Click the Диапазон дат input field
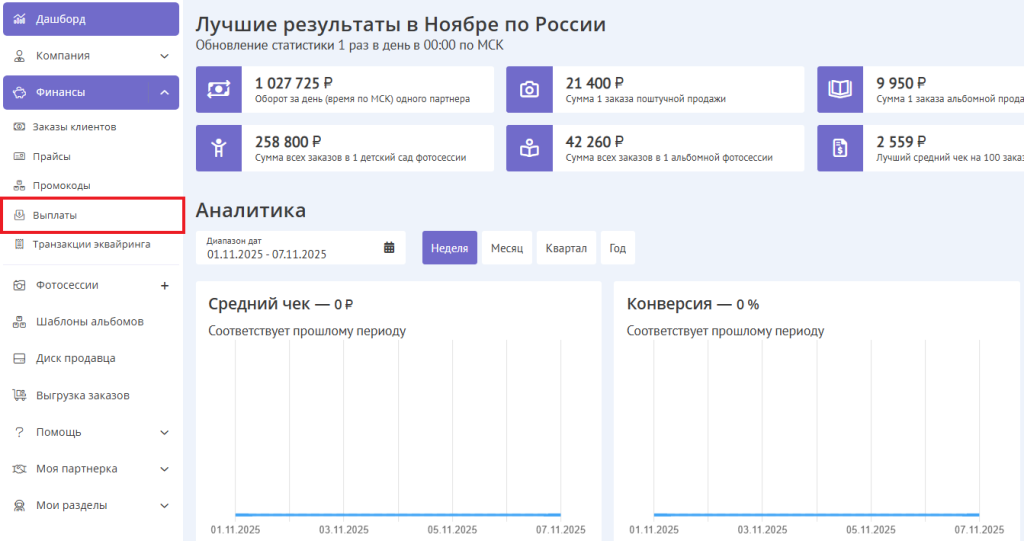1024x541 pixels. click(x=290, y=248)
